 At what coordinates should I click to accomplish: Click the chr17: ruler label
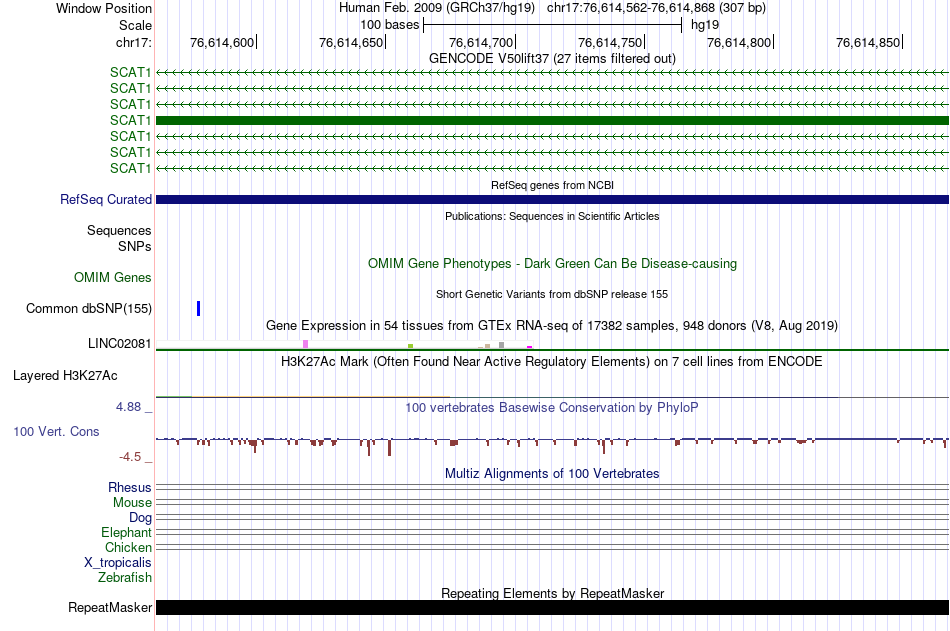tap(133, 42)
